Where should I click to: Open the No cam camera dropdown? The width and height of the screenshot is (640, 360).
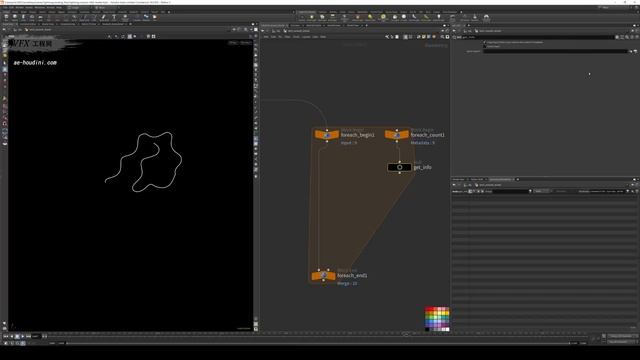pos(246,42)
